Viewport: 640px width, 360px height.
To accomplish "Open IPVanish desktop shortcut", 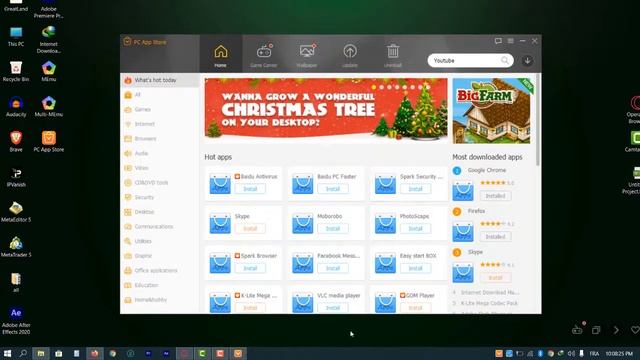I will tap(16, 177).
